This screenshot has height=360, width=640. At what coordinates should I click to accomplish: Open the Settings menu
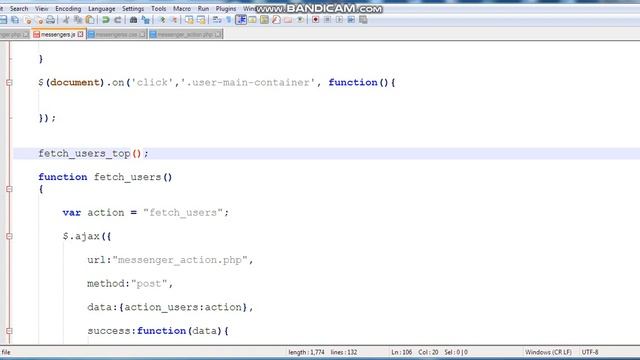coord(133,9)
